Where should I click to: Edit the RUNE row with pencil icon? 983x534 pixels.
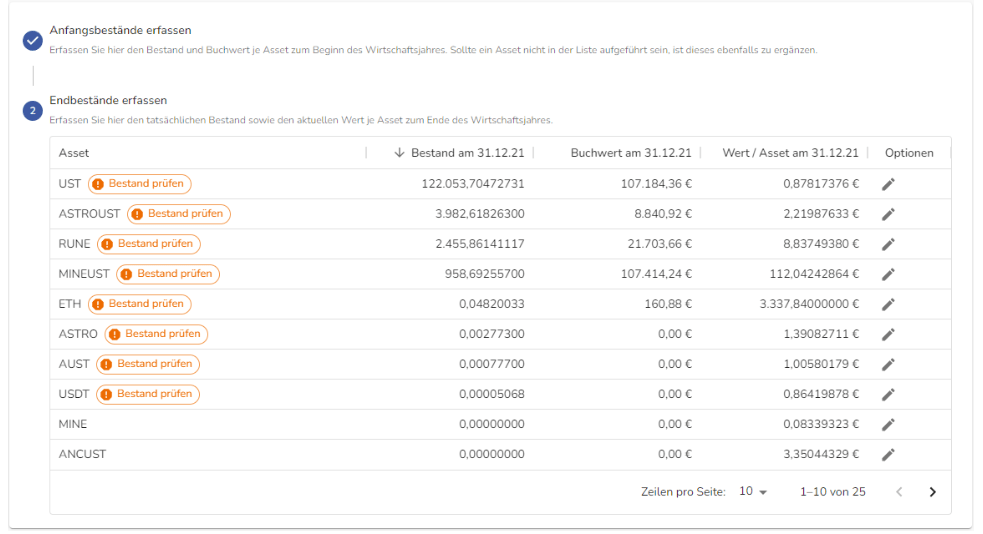pos(888,244)
